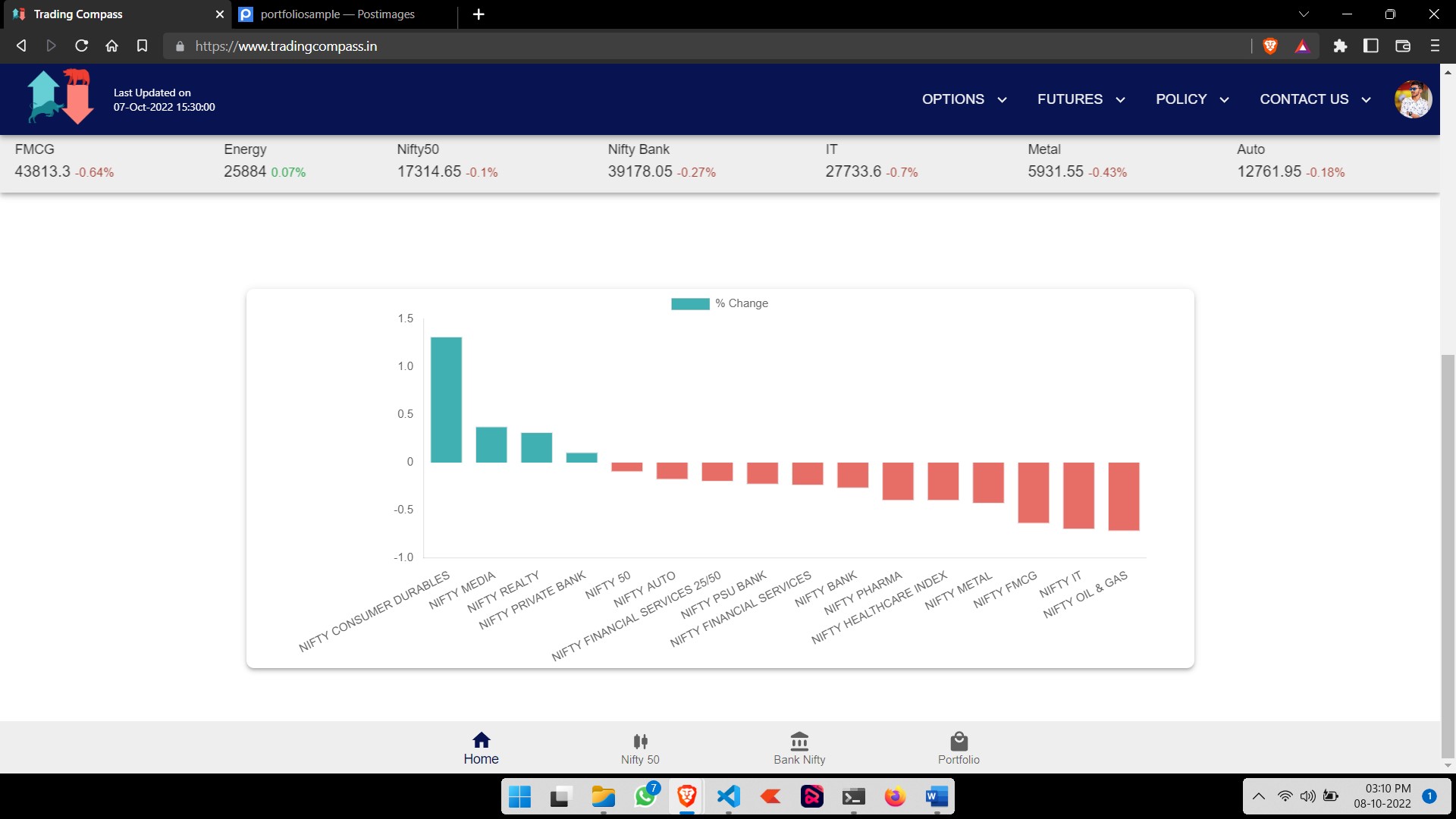The image size is (1456, 819).
Task: Open File Explorer from taskbar
Action: (x=603, y=796)
